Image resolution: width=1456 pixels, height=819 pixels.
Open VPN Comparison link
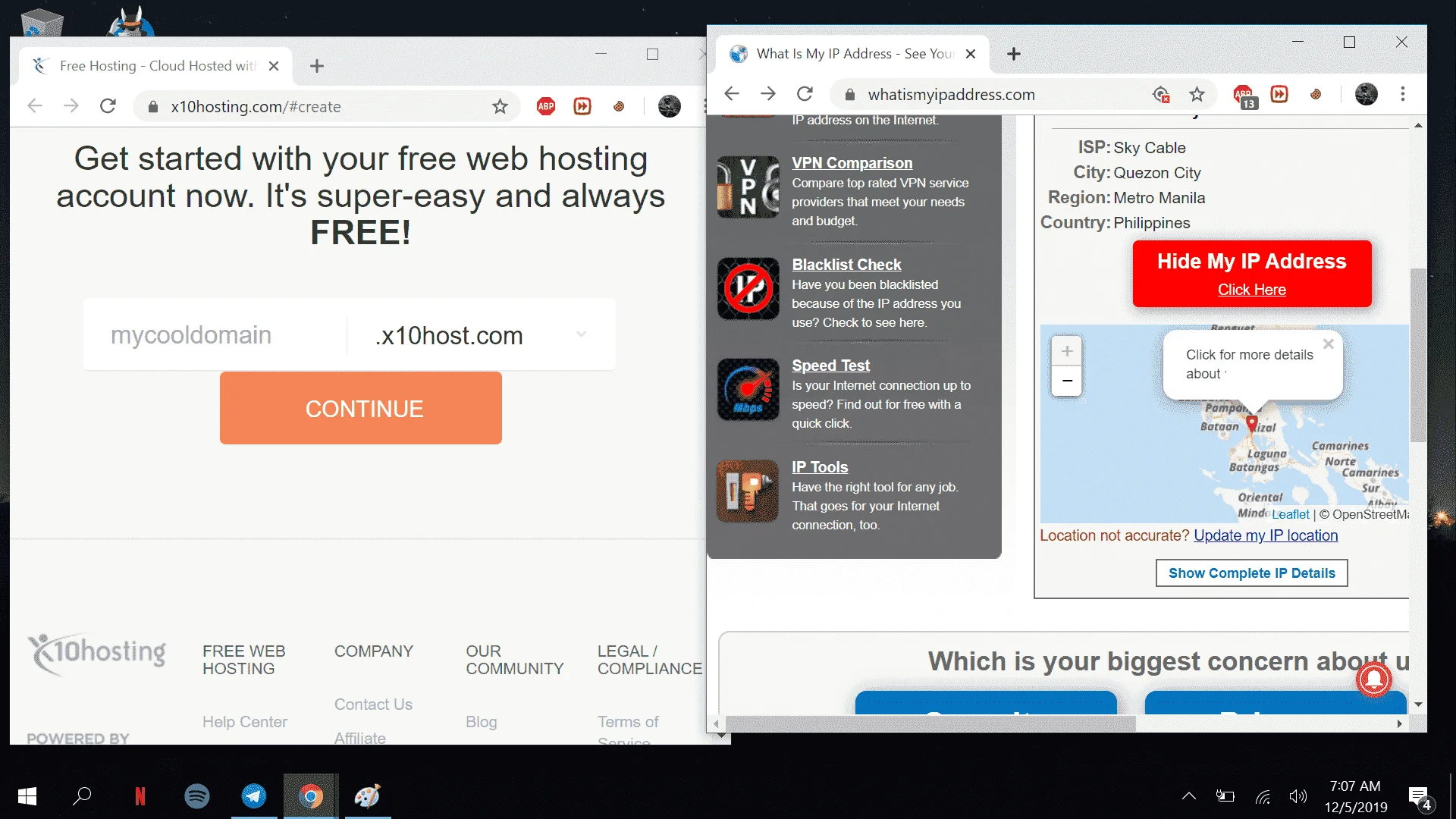852,162
